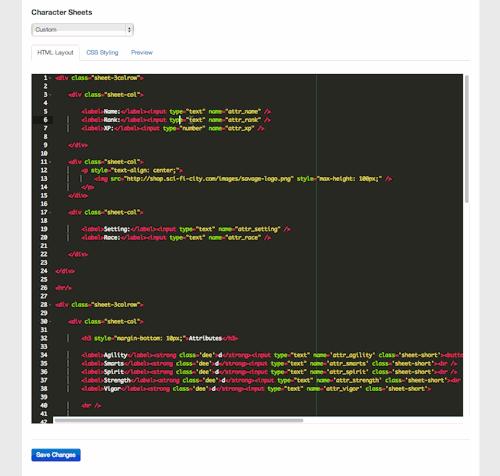Screen dimensions: 500x476
Task: Place cursor on the attr_setting input line
Action: pos(186,229)
